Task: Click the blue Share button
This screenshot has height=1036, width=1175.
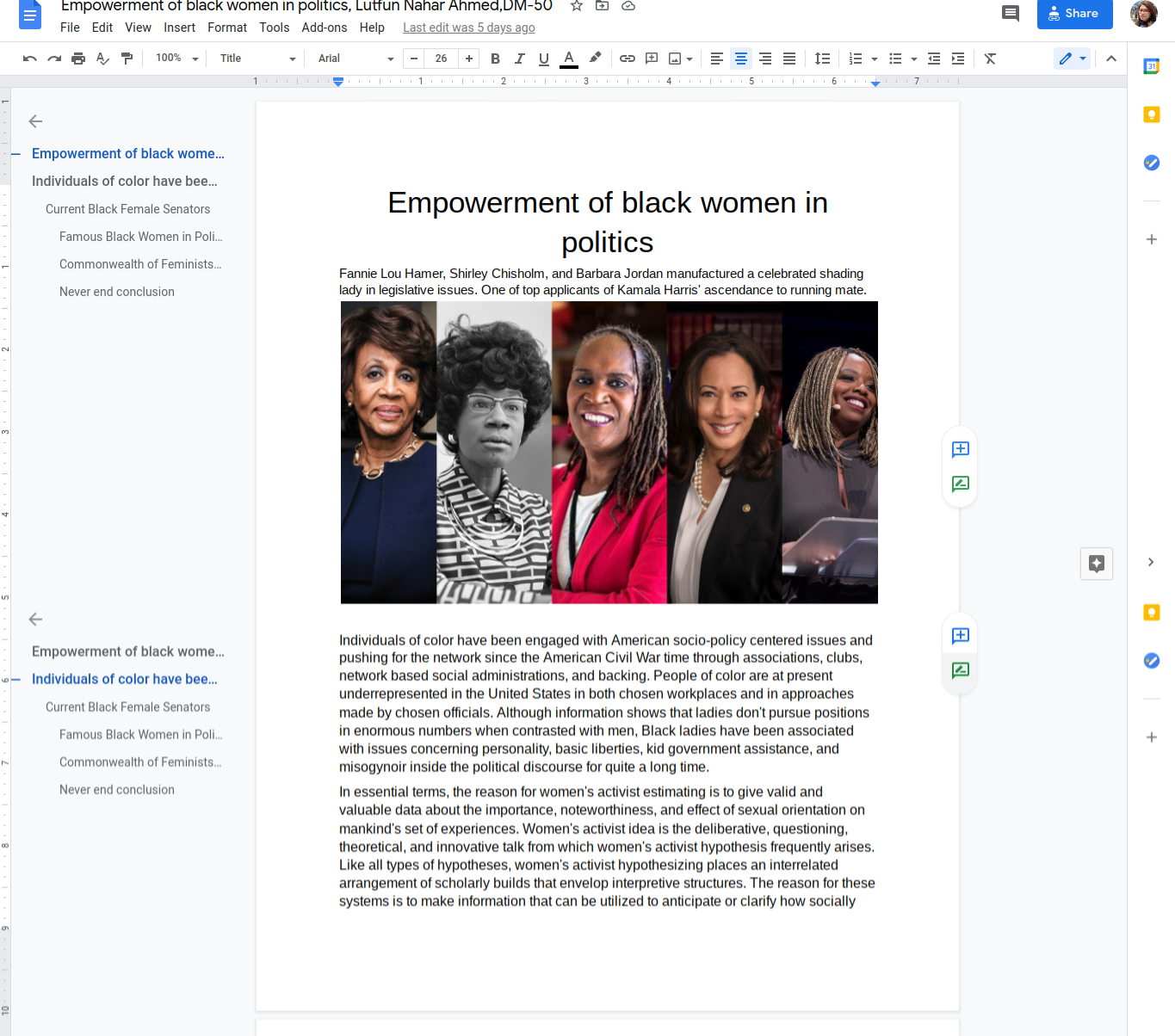Action: 1074,14
